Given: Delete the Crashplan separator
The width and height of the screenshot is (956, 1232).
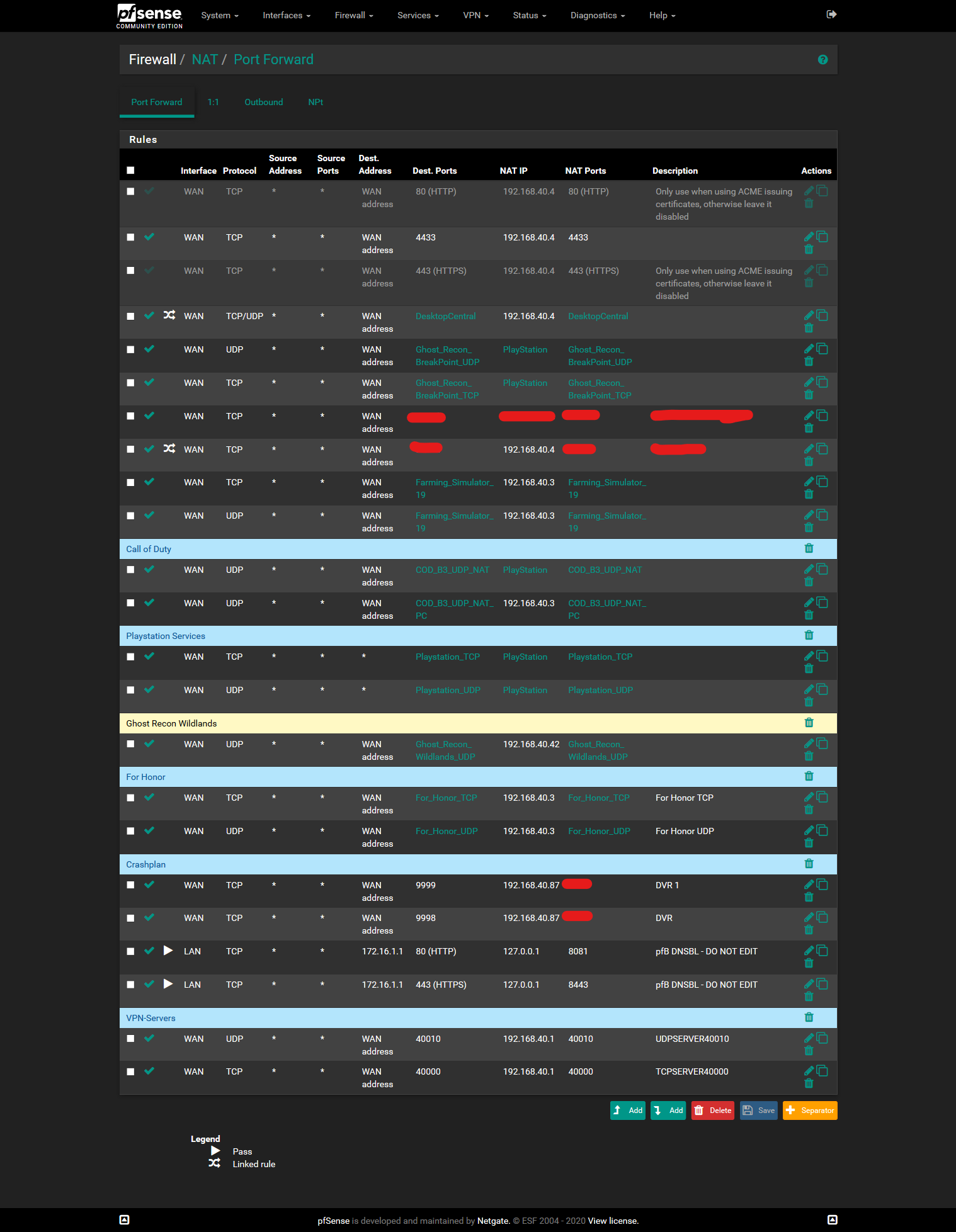Looking at the screenshot, I should pyautogui.click(x=809, y=864).
